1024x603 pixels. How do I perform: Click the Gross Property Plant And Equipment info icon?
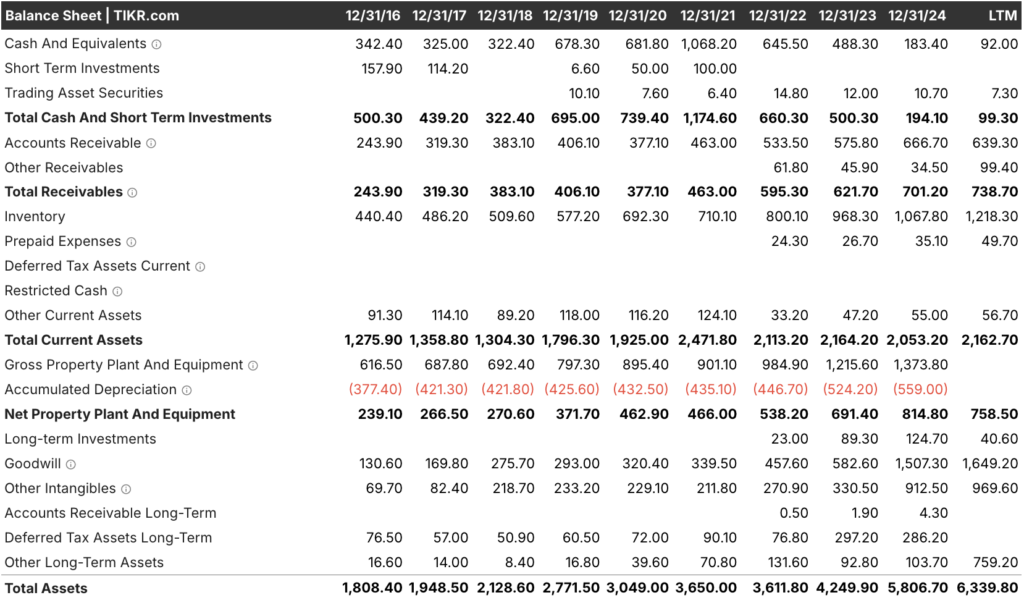point(253,365)
